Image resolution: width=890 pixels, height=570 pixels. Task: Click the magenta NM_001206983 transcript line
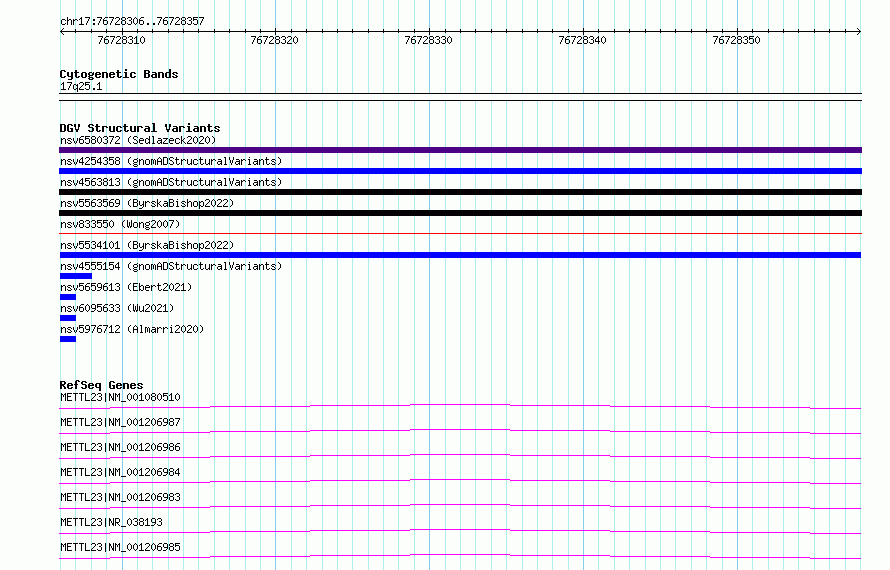pos(460,506)
